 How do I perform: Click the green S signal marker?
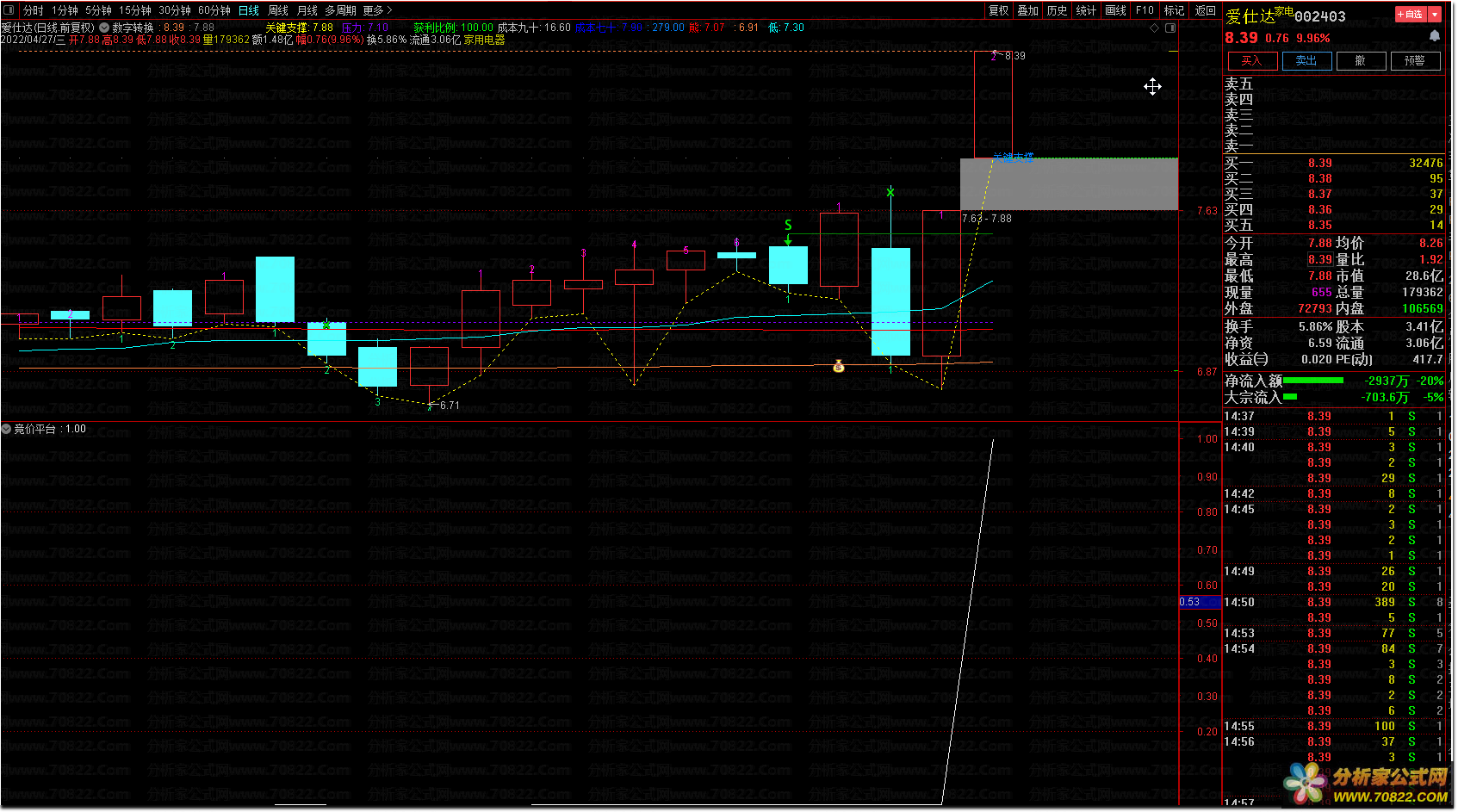788,226
